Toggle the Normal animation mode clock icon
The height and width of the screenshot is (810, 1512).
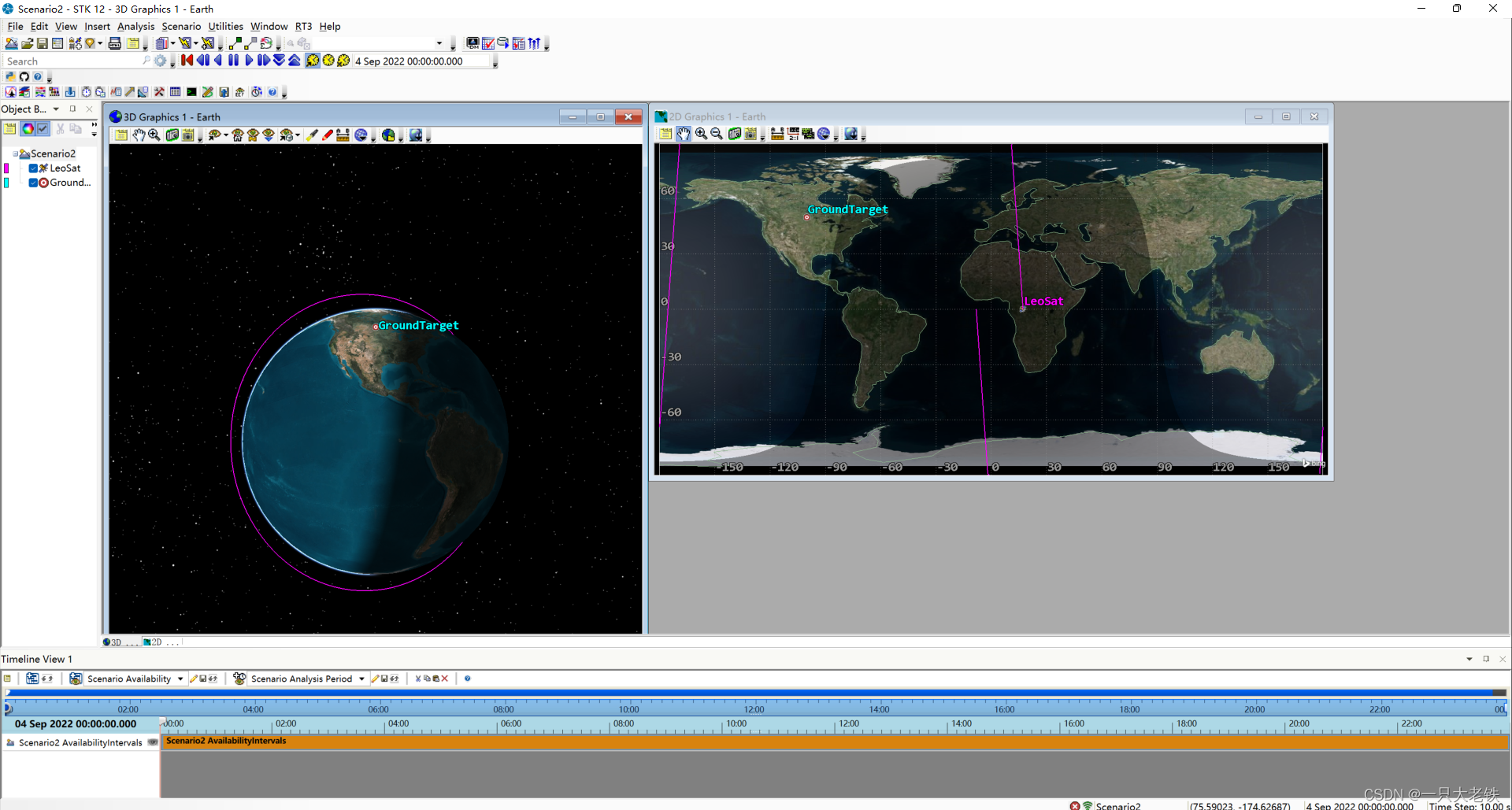[x=313, y=61]
